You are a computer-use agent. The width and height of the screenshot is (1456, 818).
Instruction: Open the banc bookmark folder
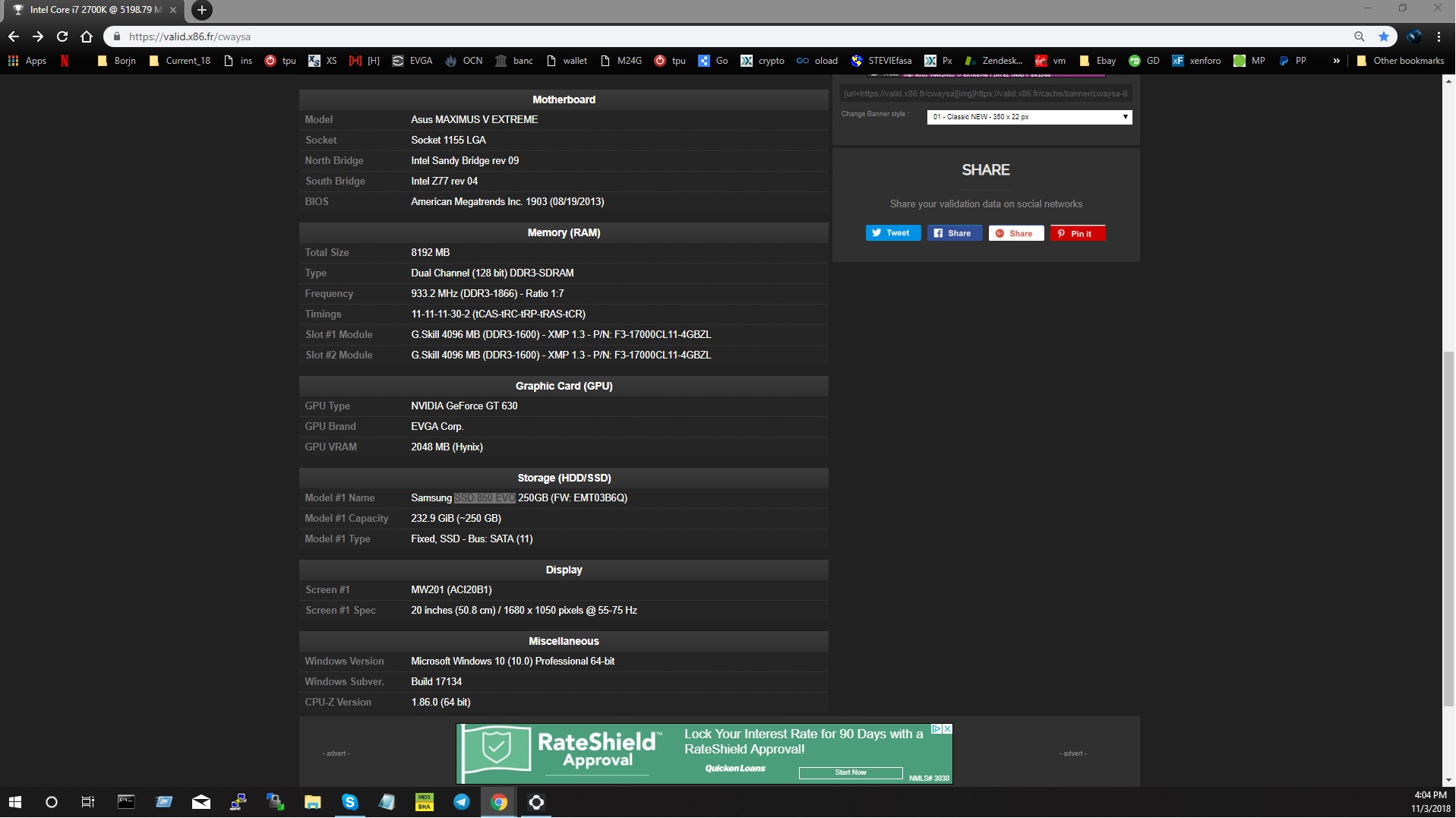514,61
